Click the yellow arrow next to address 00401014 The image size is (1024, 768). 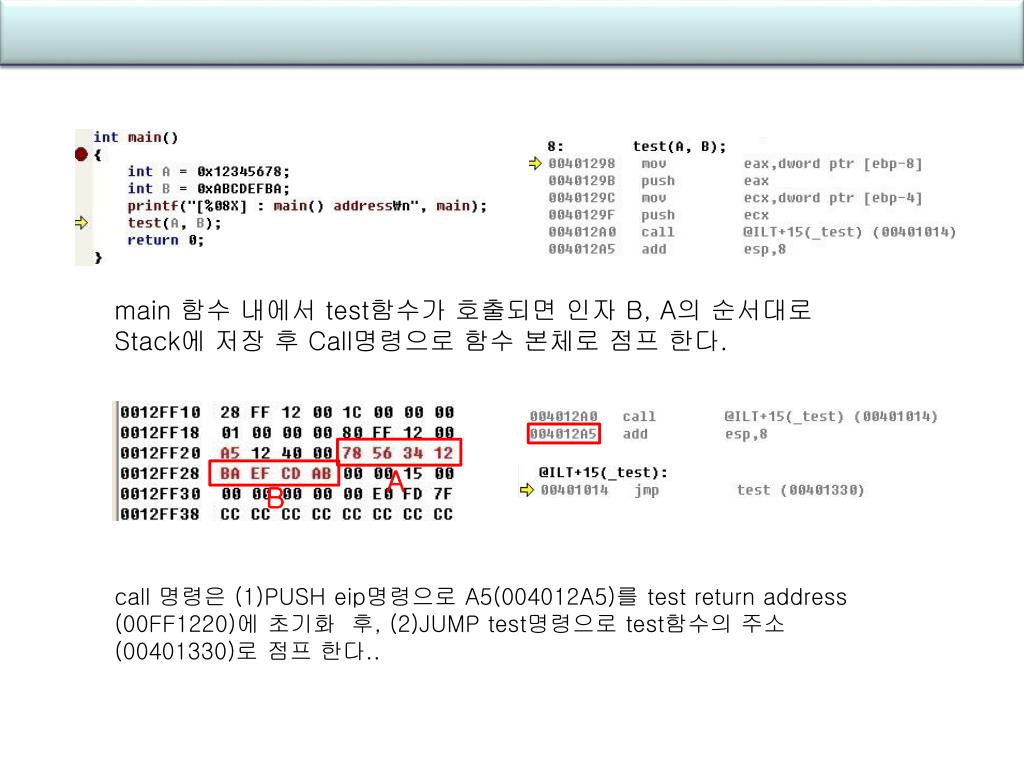pyautogui.click(x=526, y=490)
